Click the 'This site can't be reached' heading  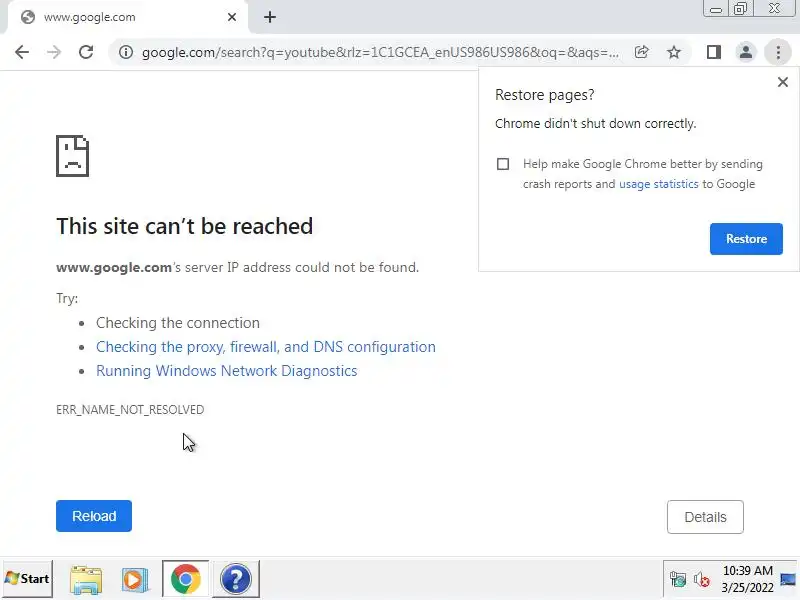click(185, 227)
